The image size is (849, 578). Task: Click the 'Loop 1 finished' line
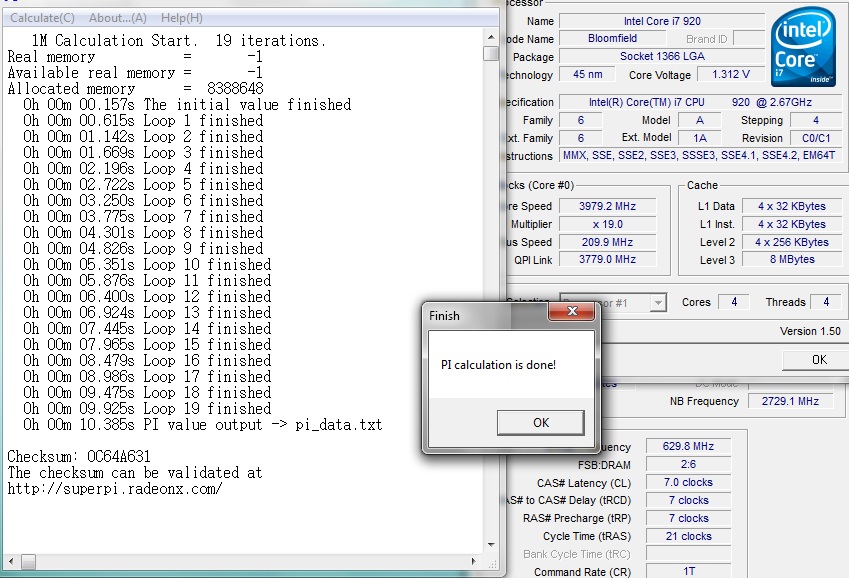click(x=143, y=120)
